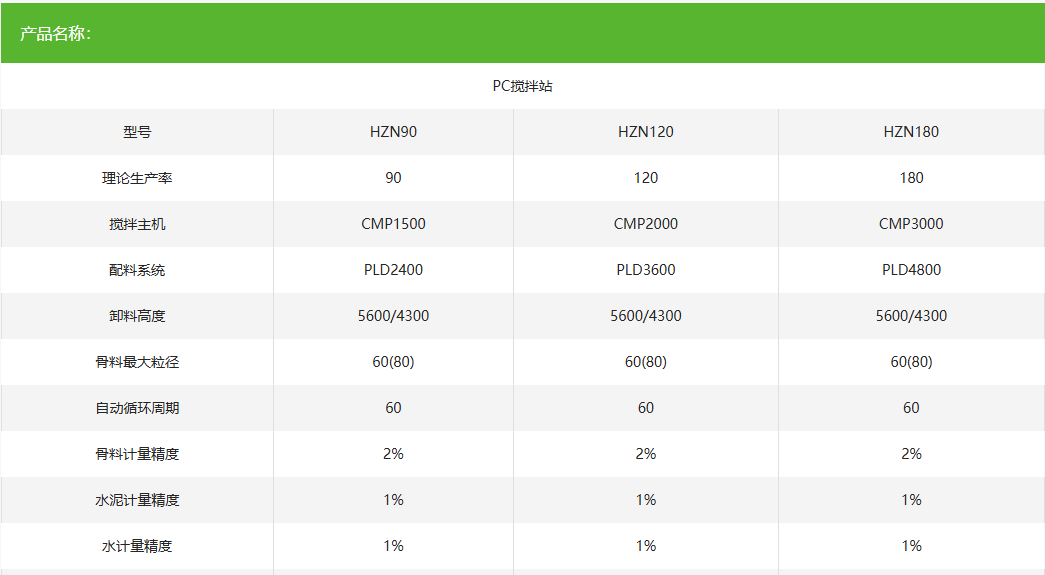Click the PLD2400 batching cell
1045x575 pixels.
click(393, 270)
